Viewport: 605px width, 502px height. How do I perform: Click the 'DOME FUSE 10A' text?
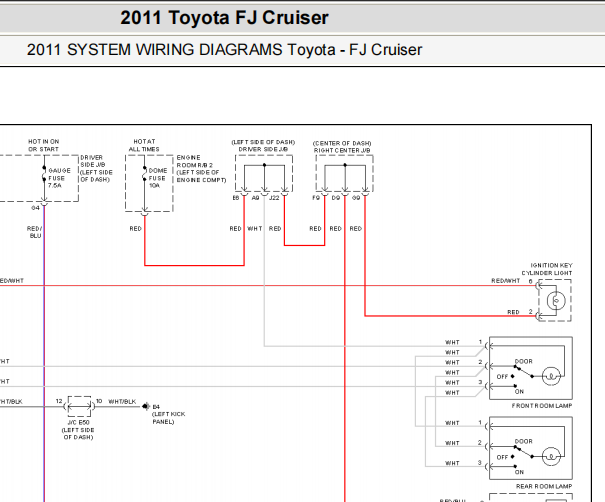(157, 178)
